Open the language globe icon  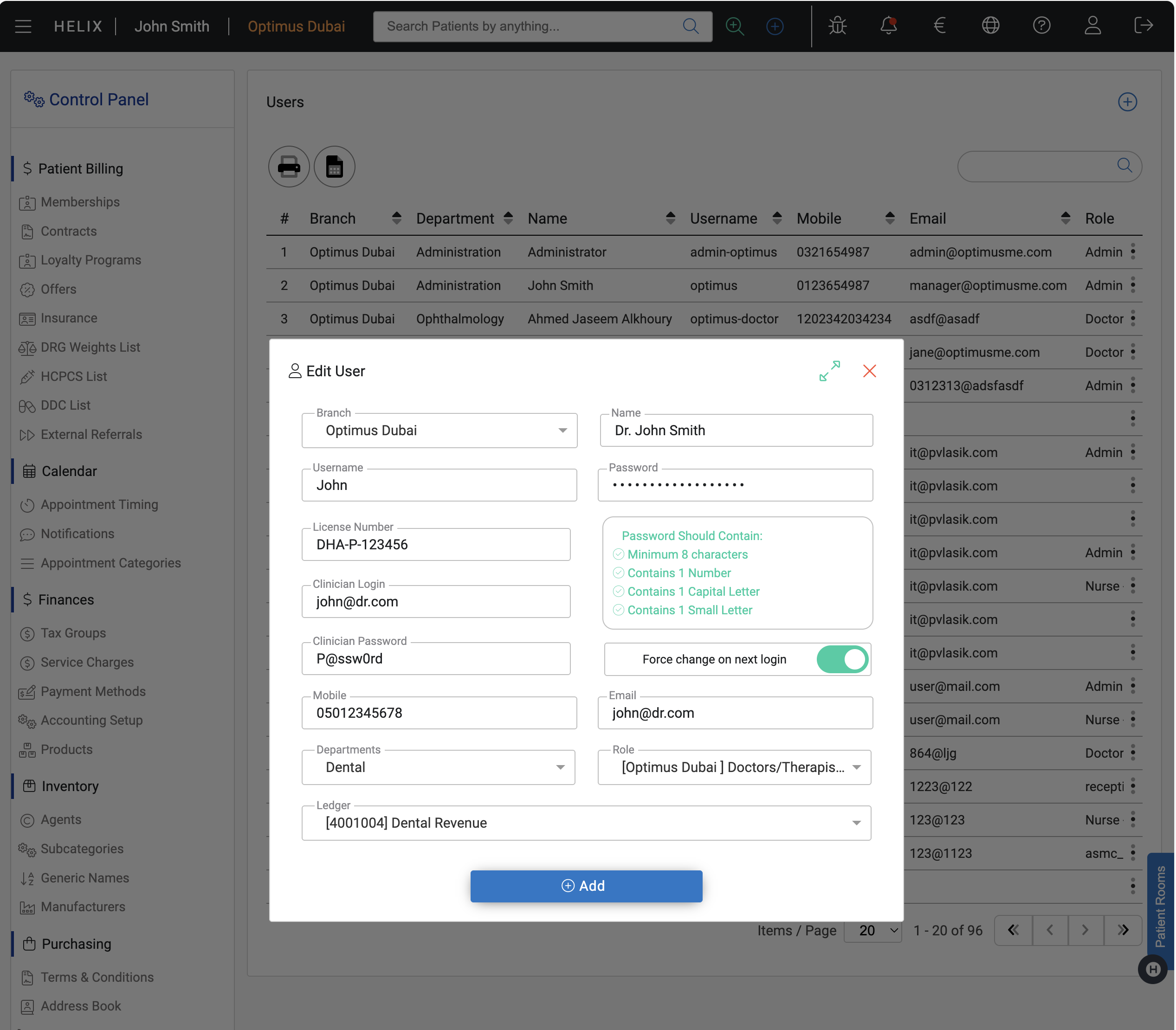[x=990, y=26]
